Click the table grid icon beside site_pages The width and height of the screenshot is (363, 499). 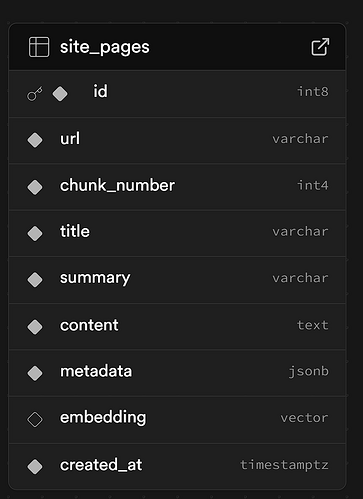click(39, 47)
